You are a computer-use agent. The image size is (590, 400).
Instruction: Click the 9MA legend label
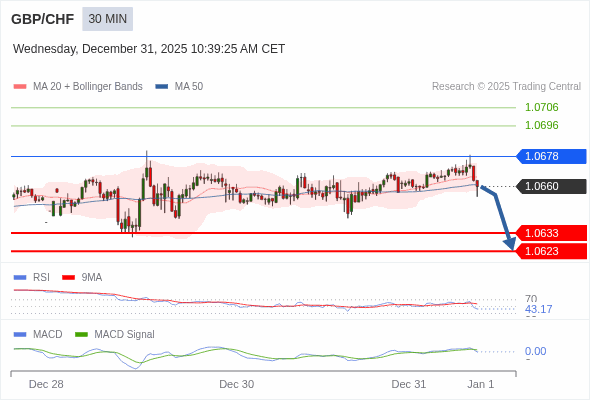pyautogui.click(x=92, y=277)
